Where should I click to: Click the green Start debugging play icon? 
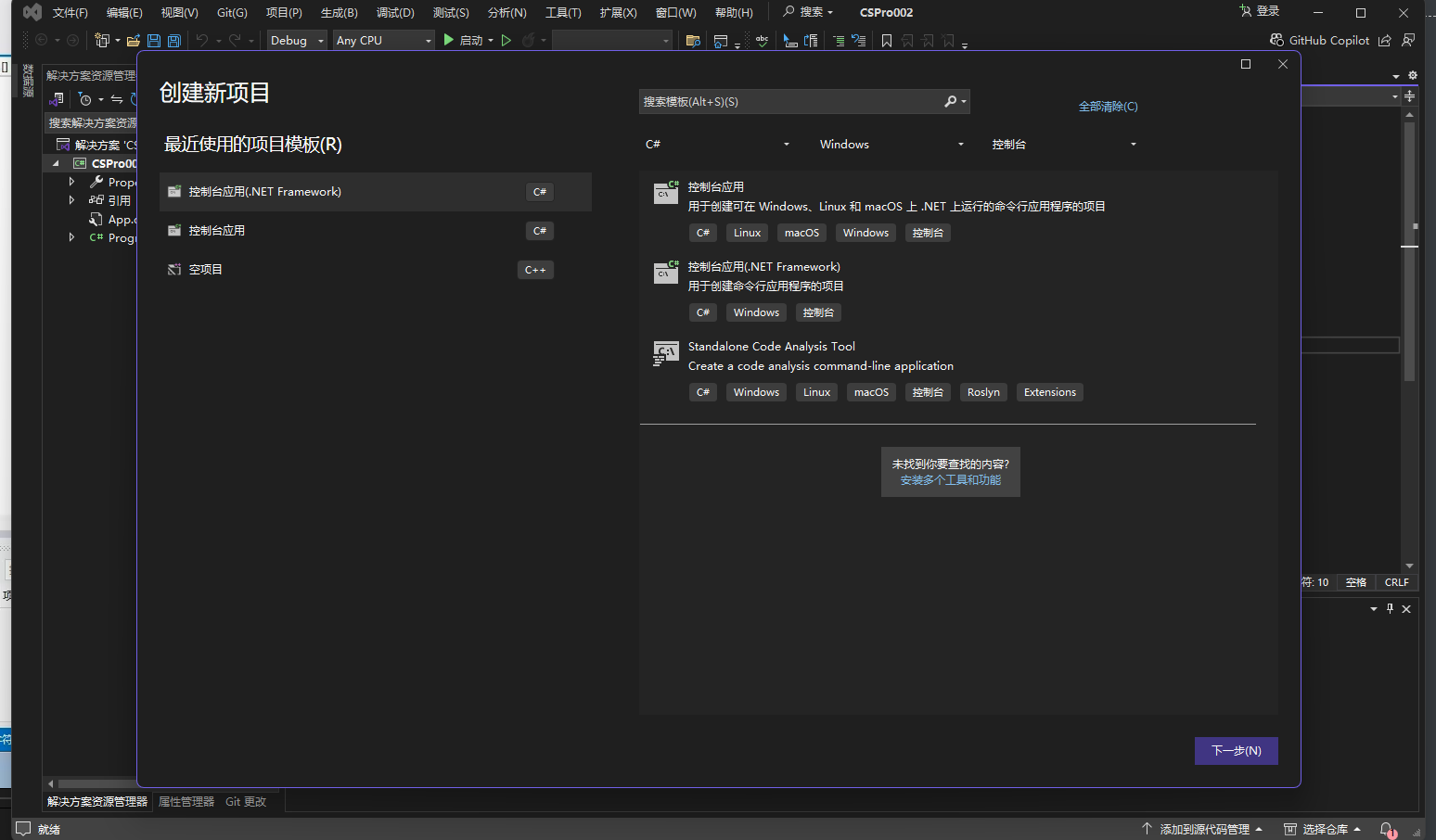(x=449, y=40)
